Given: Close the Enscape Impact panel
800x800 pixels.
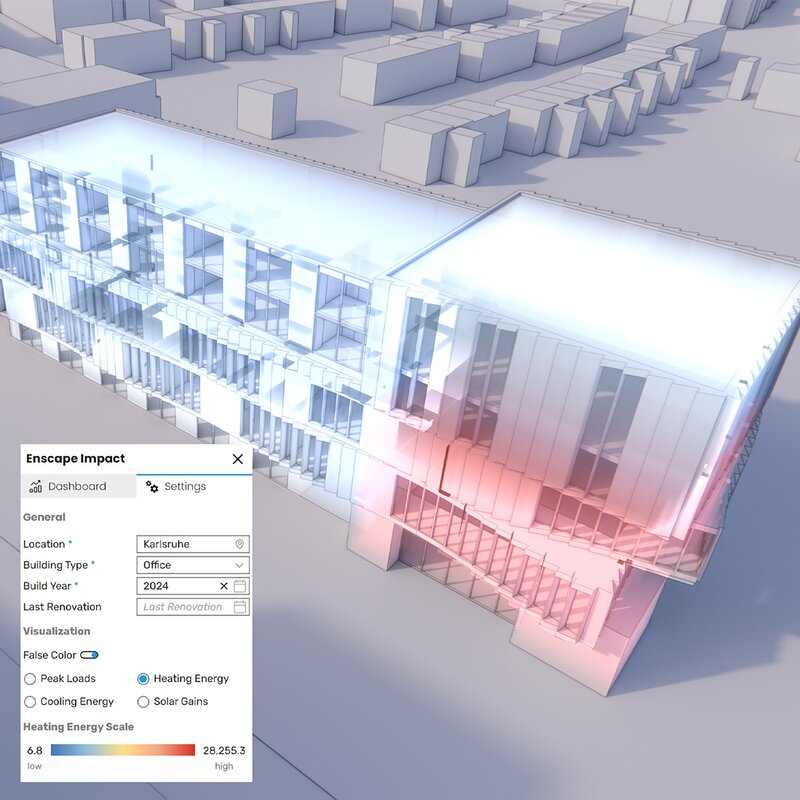Looking at the screenshot, I should coord(237,459).
